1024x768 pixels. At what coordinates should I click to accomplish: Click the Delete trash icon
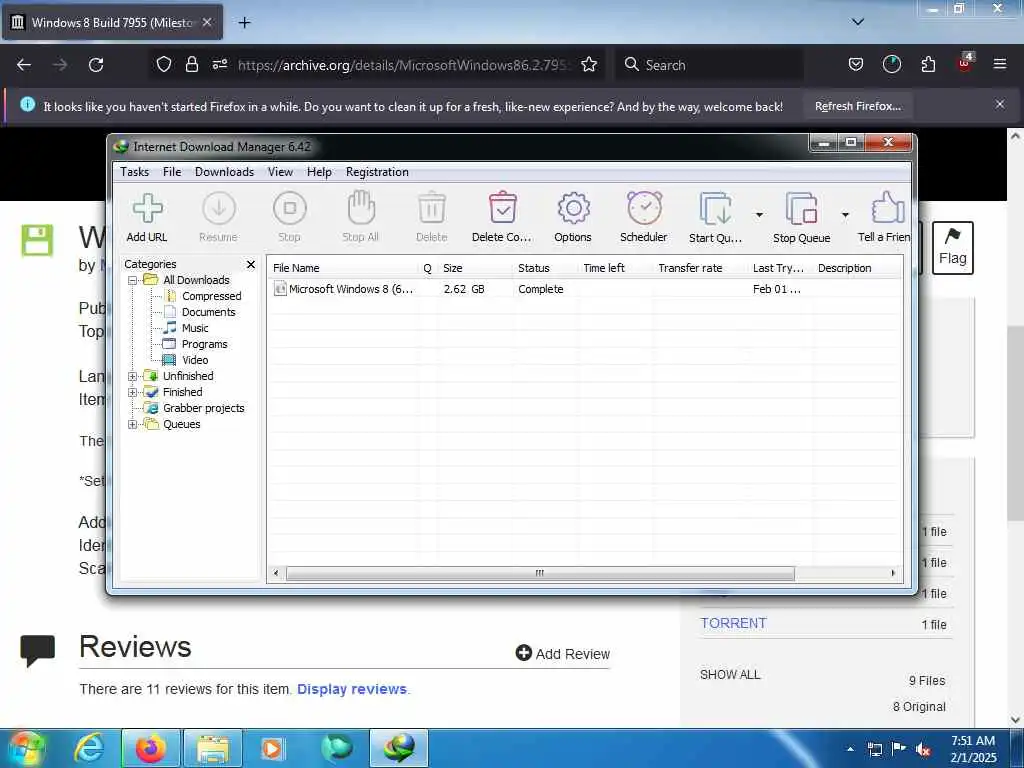pyautogui.click(x=432, y=208)
